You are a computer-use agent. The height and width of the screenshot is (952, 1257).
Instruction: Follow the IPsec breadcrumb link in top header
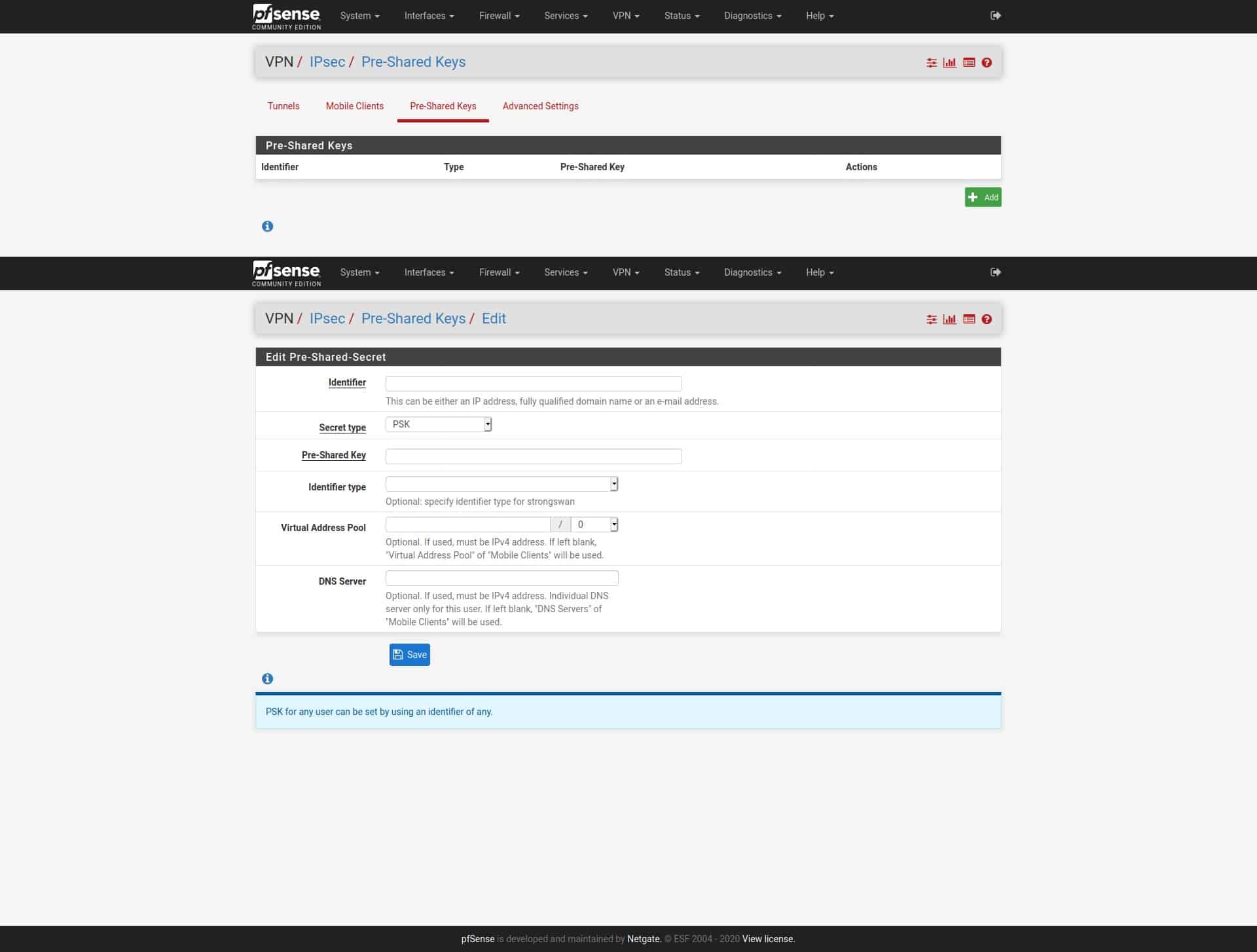tap(327, 62)
